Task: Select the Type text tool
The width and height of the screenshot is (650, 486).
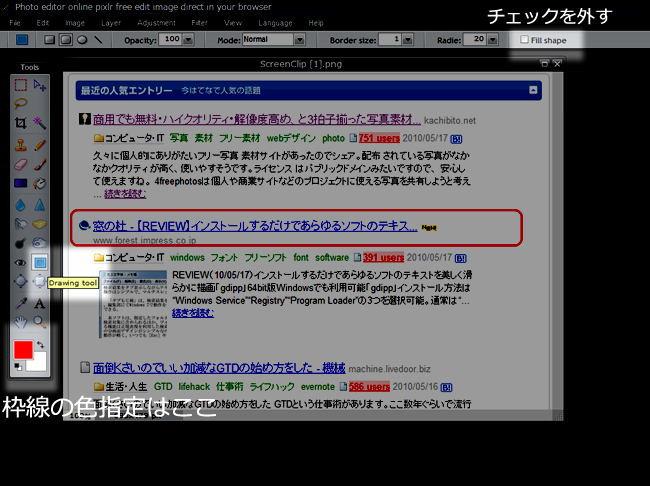Action: [x=40, y=304]
